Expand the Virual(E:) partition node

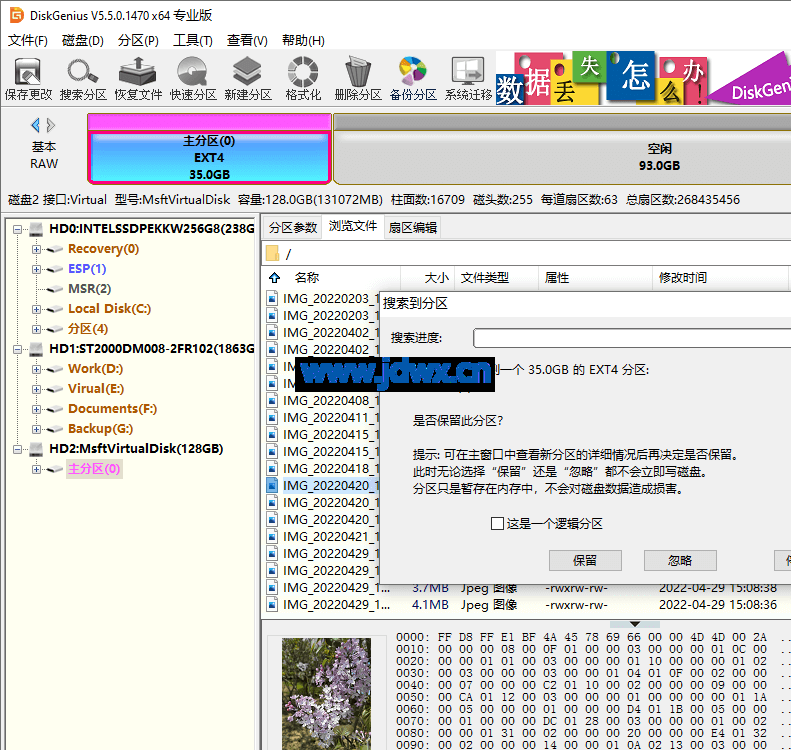(36, 389)
